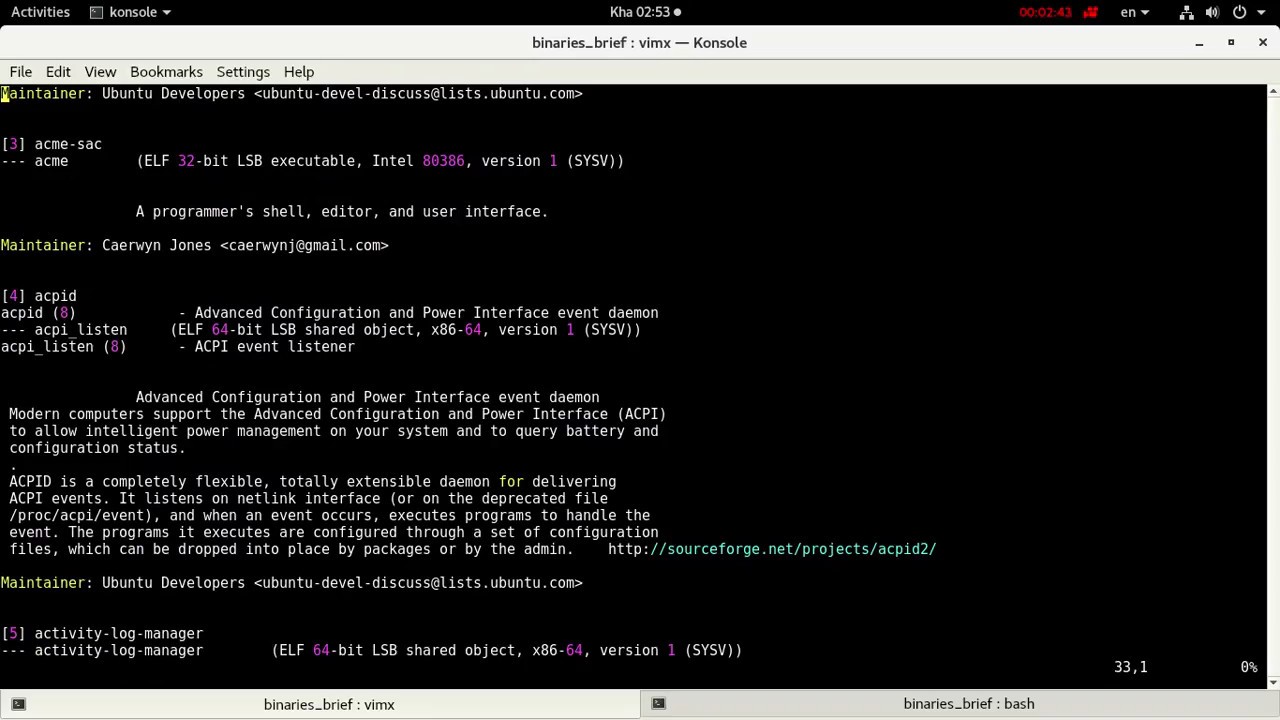Click the scrollbar down arrow

[1273, 683]
